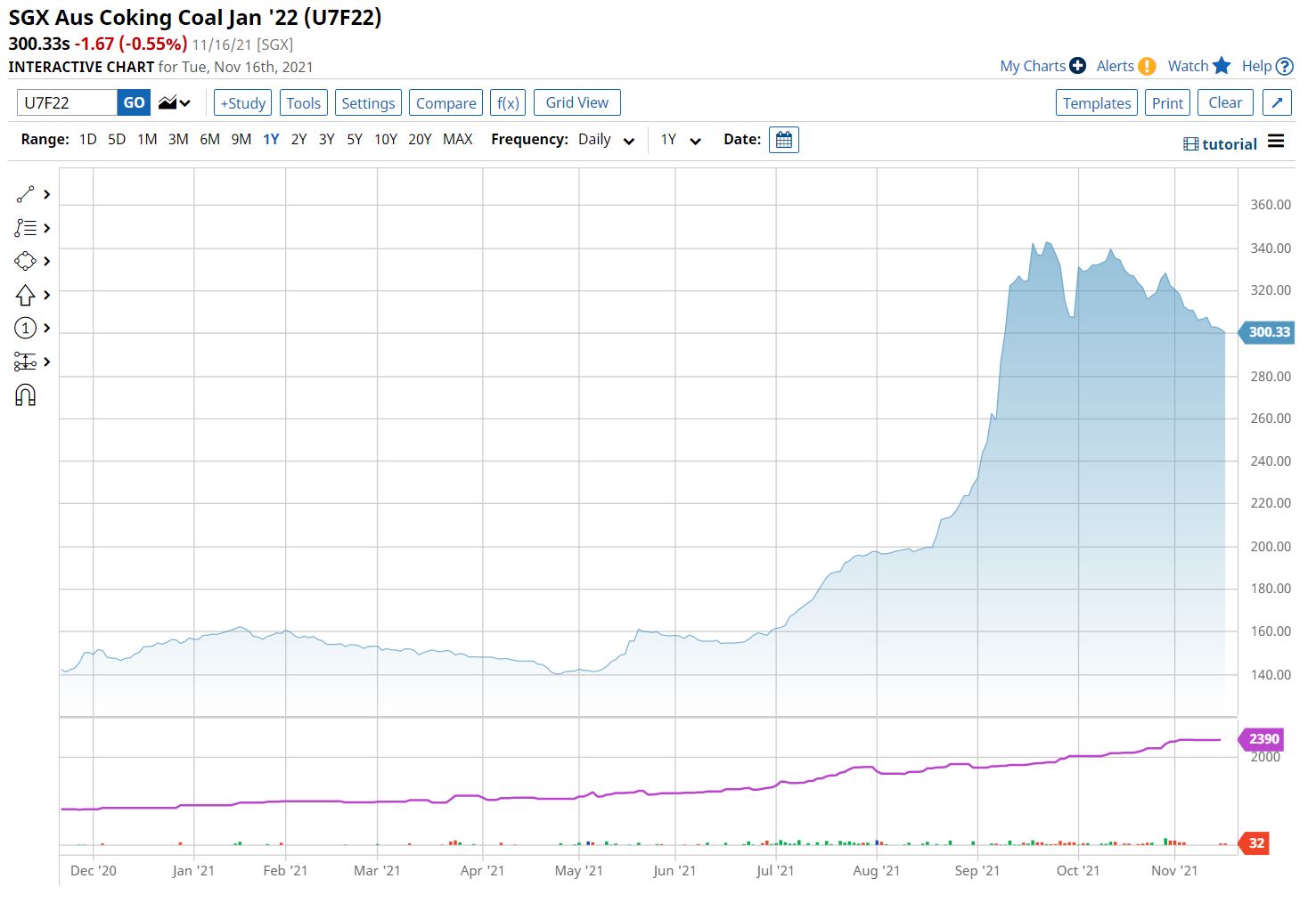The image size is (1316, 903).
Task: Toggle the magnet snap mode icon
Action: pos(25,395)
